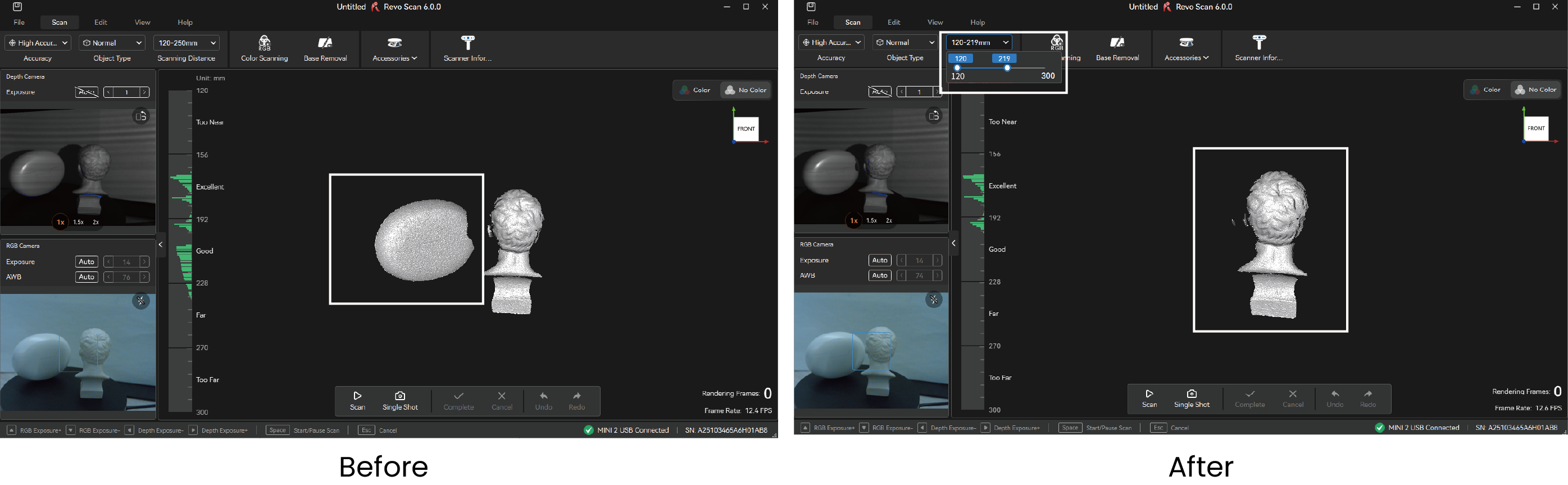Image resolution: width=1568 pixels, height=485 pixels.
Task: Toggle RGB Exposure Auto in Before window
Action: [87, 262]
